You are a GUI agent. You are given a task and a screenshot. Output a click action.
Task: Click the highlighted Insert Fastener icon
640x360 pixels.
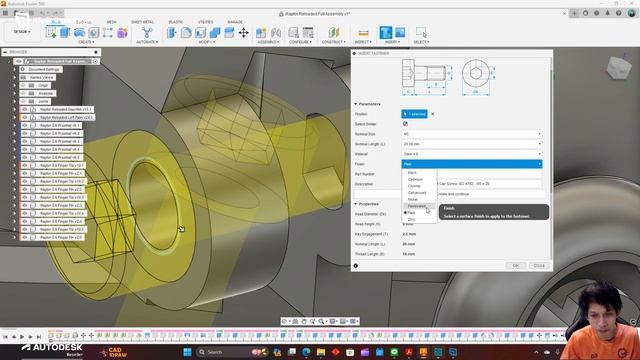click(x=385, y=33)
